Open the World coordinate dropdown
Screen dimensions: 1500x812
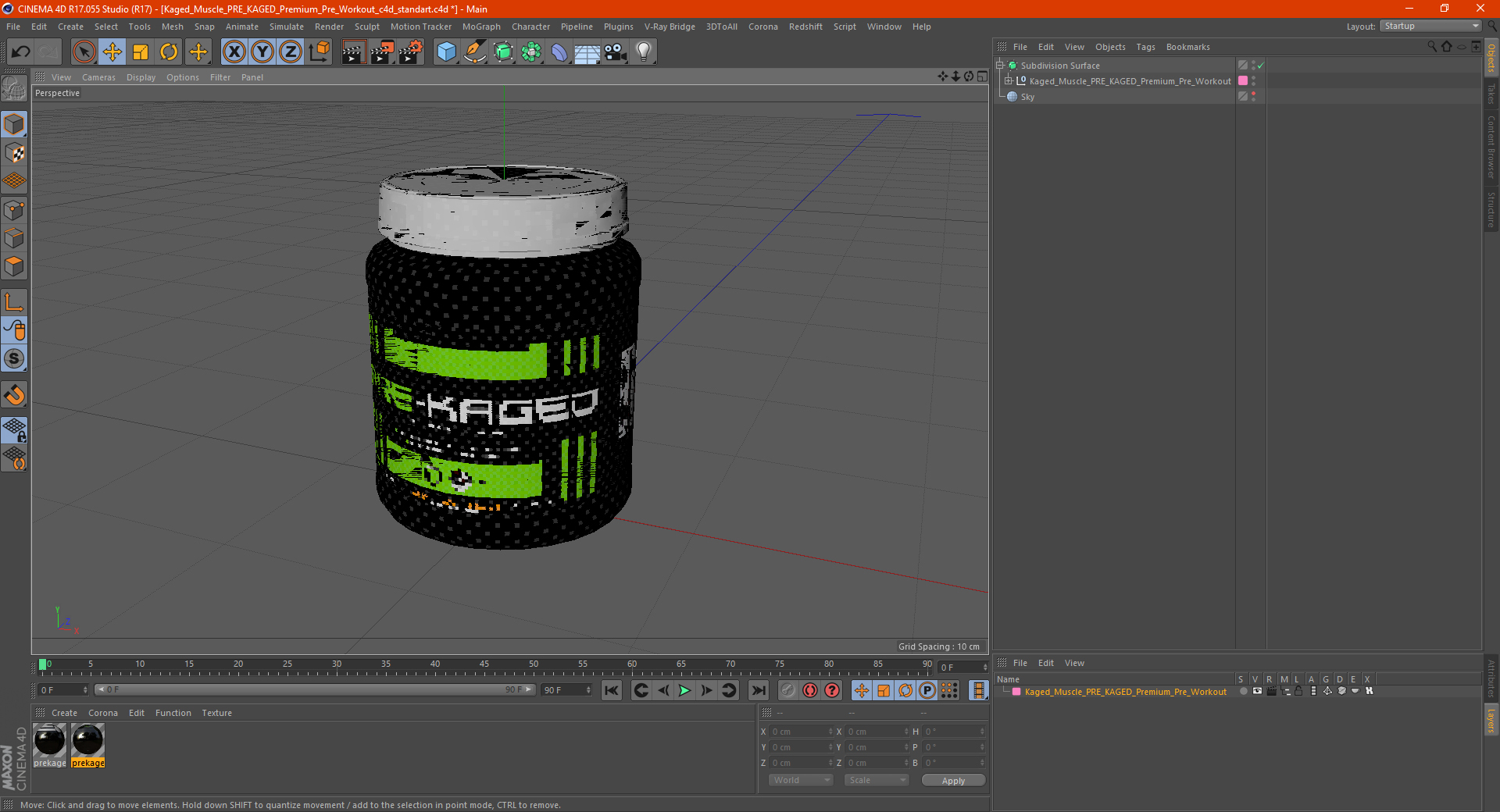point(801,780)
